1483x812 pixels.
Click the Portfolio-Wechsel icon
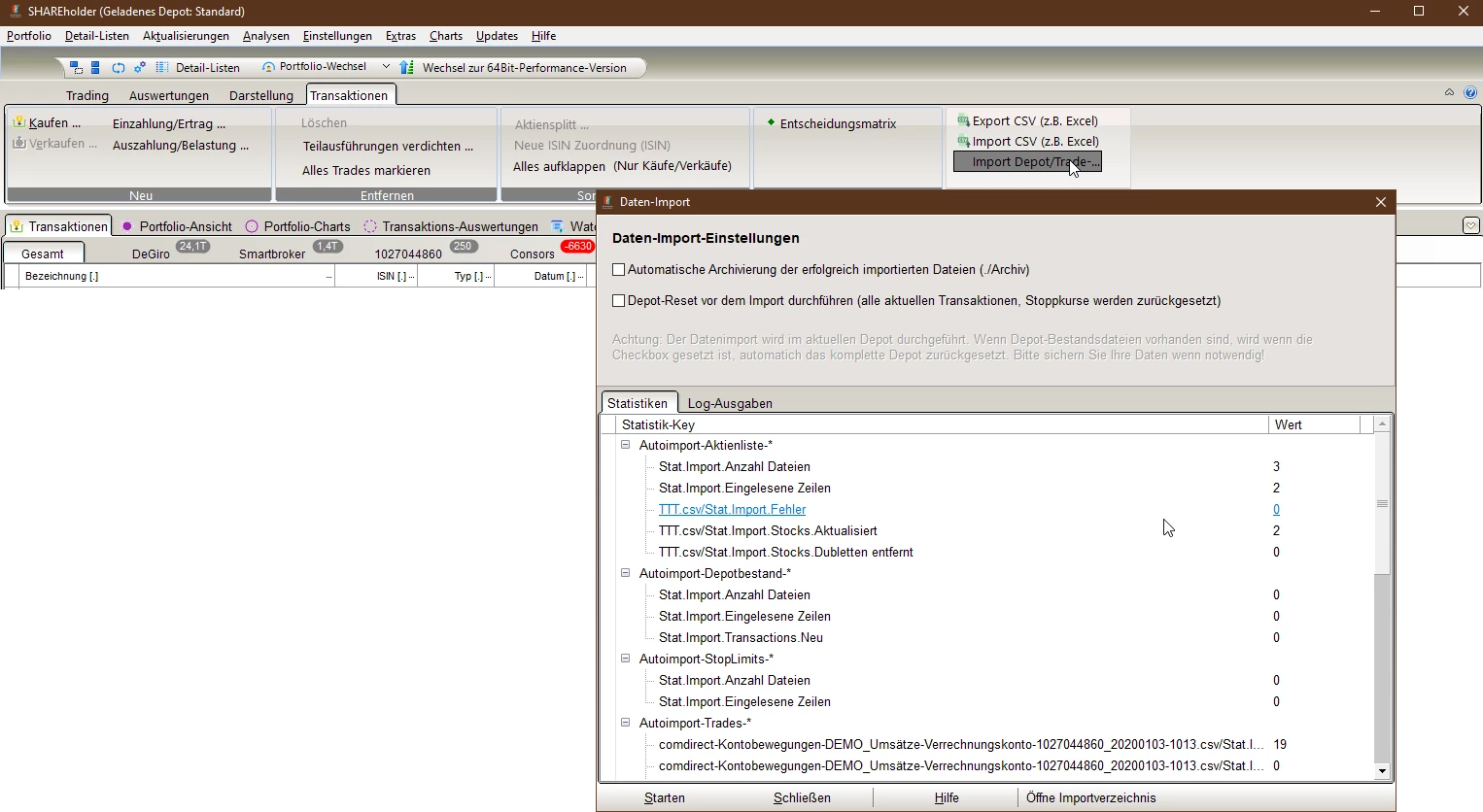[x=268, y=68]
